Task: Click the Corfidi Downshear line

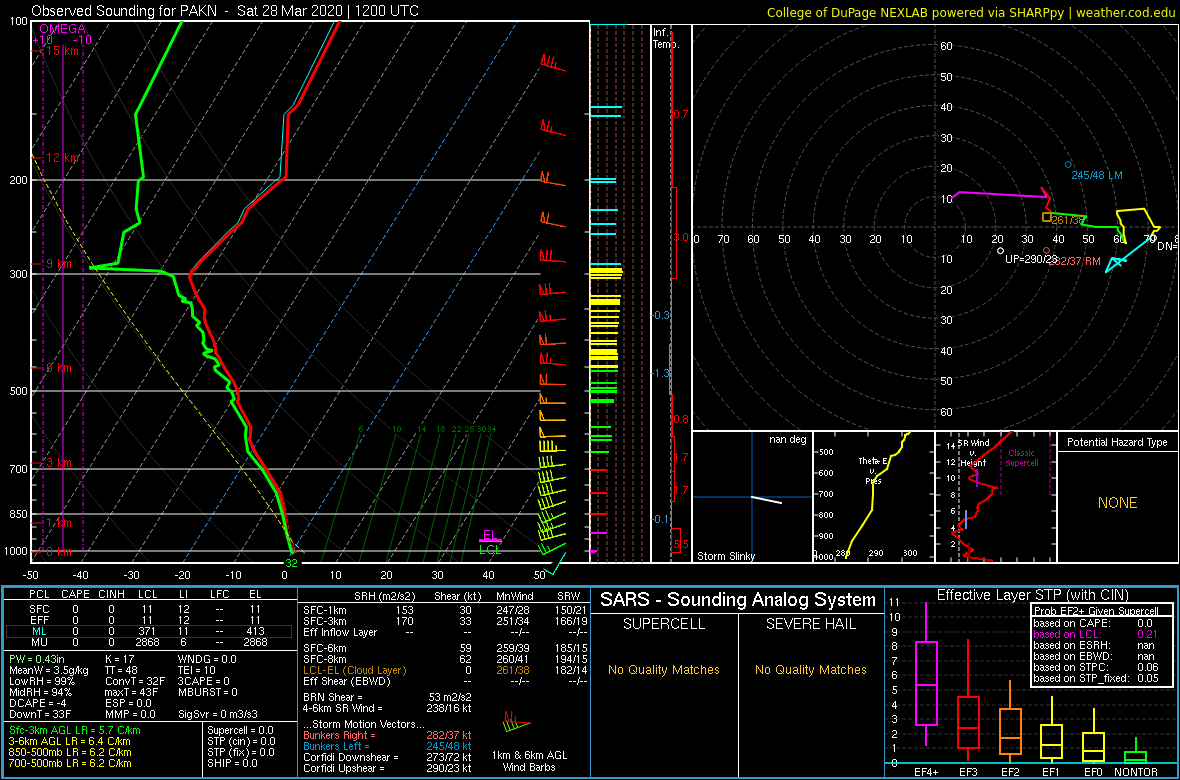Action: pos(387,757)
